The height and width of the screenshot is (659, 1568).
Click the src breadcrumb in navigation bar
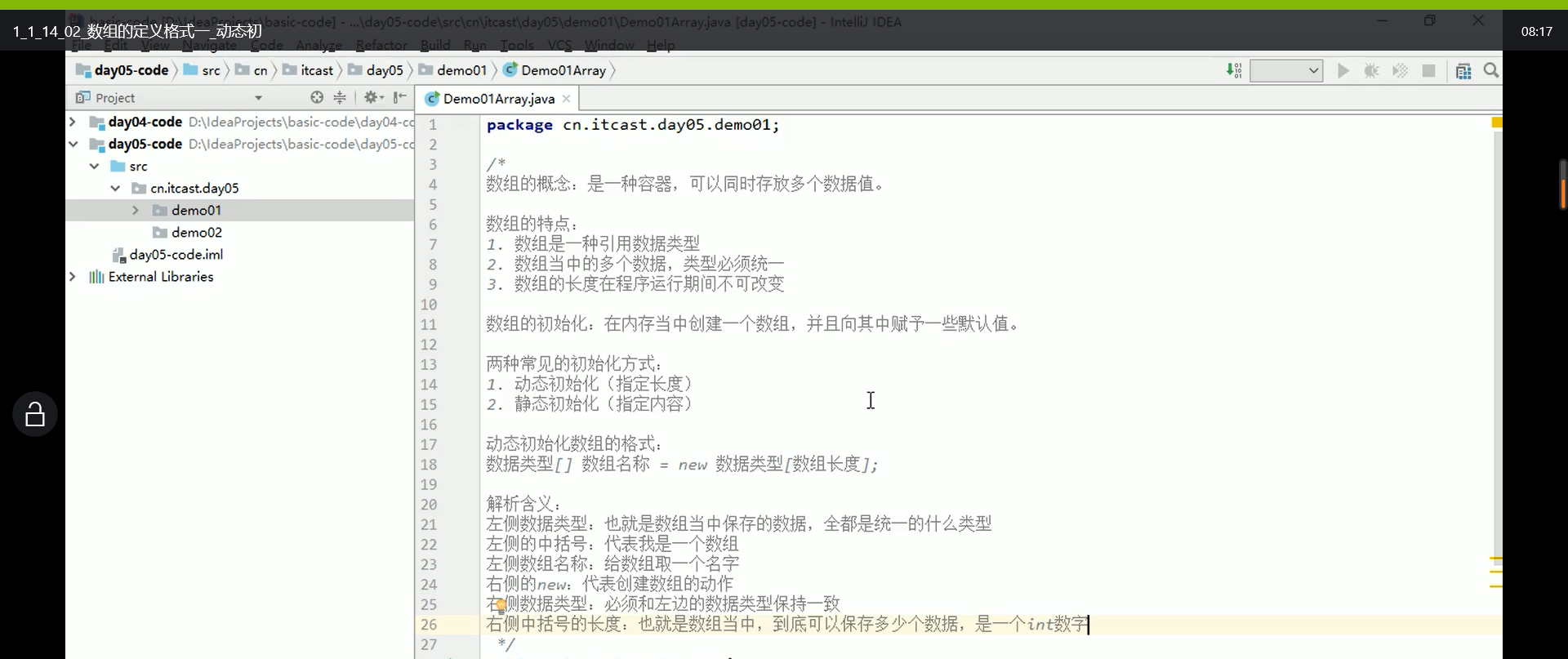click(x=203, y=70)
